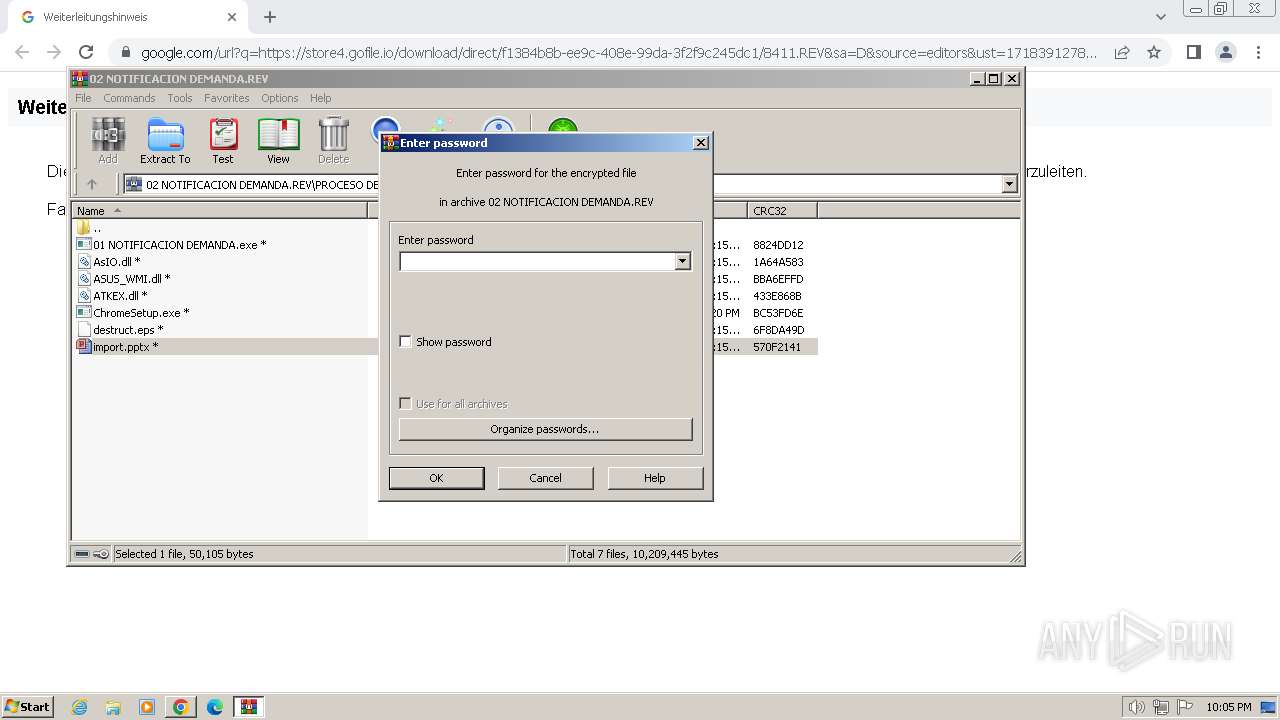1280x720 pixels.
Task: Click the drive/key icon in status bar
Action: click(x=92, y=554)
